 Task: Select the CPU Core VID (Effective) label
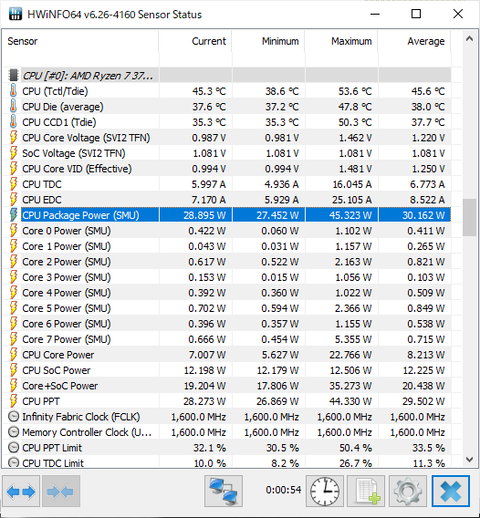(77, 169)
